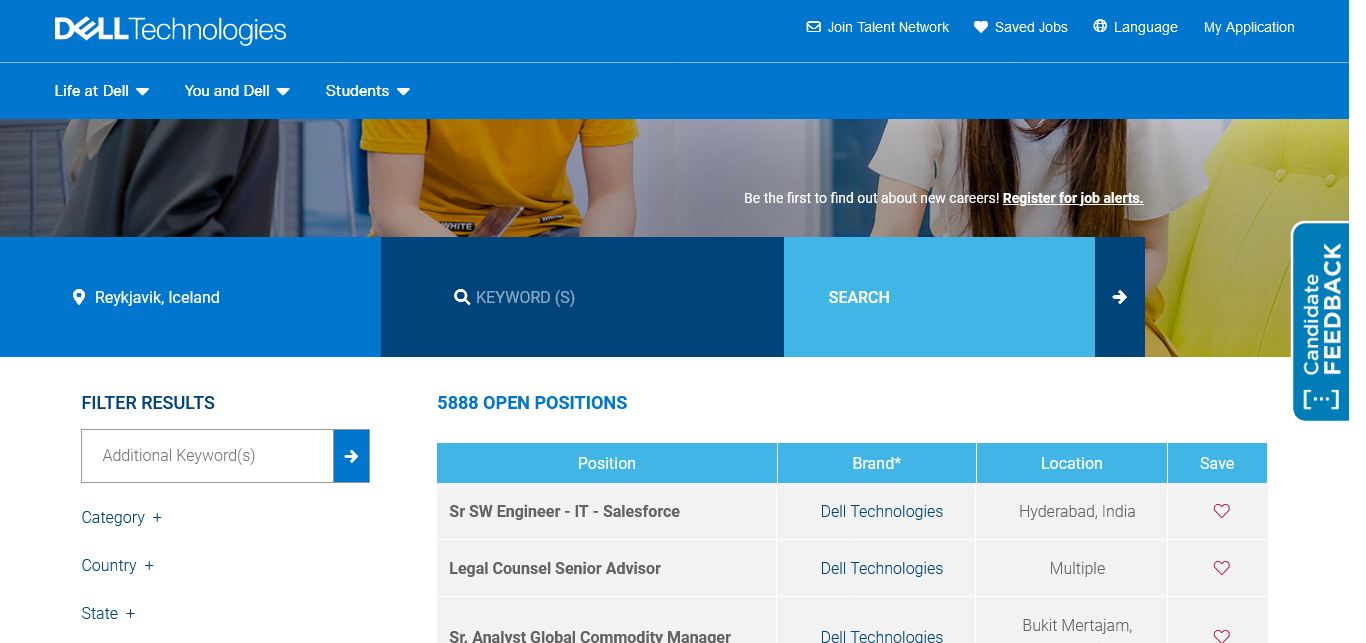Image resolution: width=1366 pixels, height=643 pixels.
Task: Open the Candidate Feedback side tab
Action: [1320, 321]
